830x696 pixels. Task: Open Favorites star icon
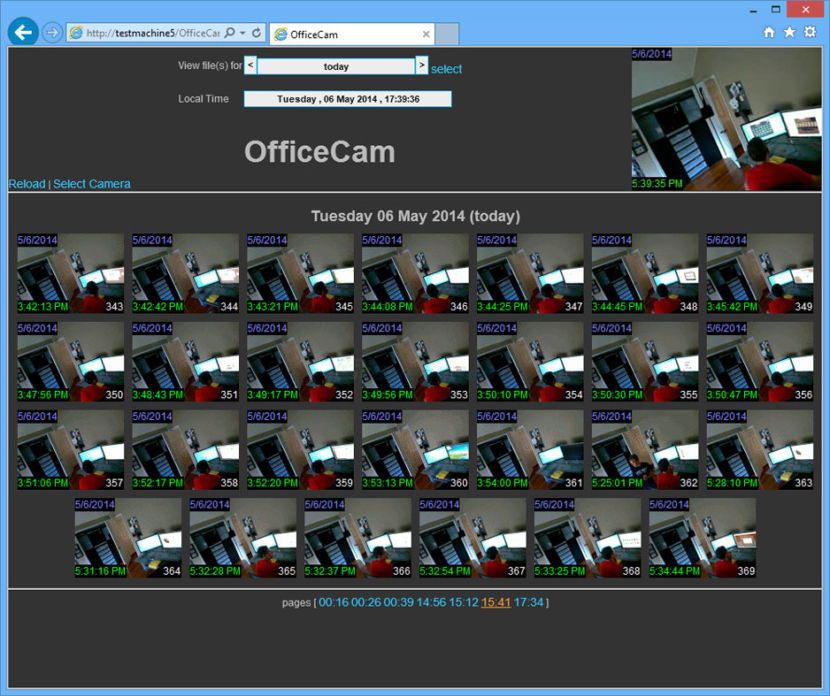789,32
